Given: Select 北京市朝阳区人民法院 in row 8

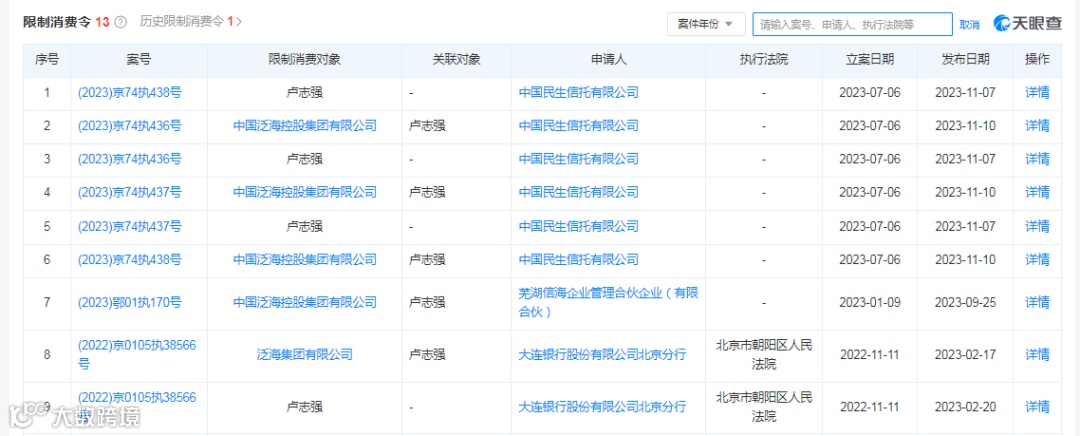Looking at the screenshot, I should click(764, 355).
